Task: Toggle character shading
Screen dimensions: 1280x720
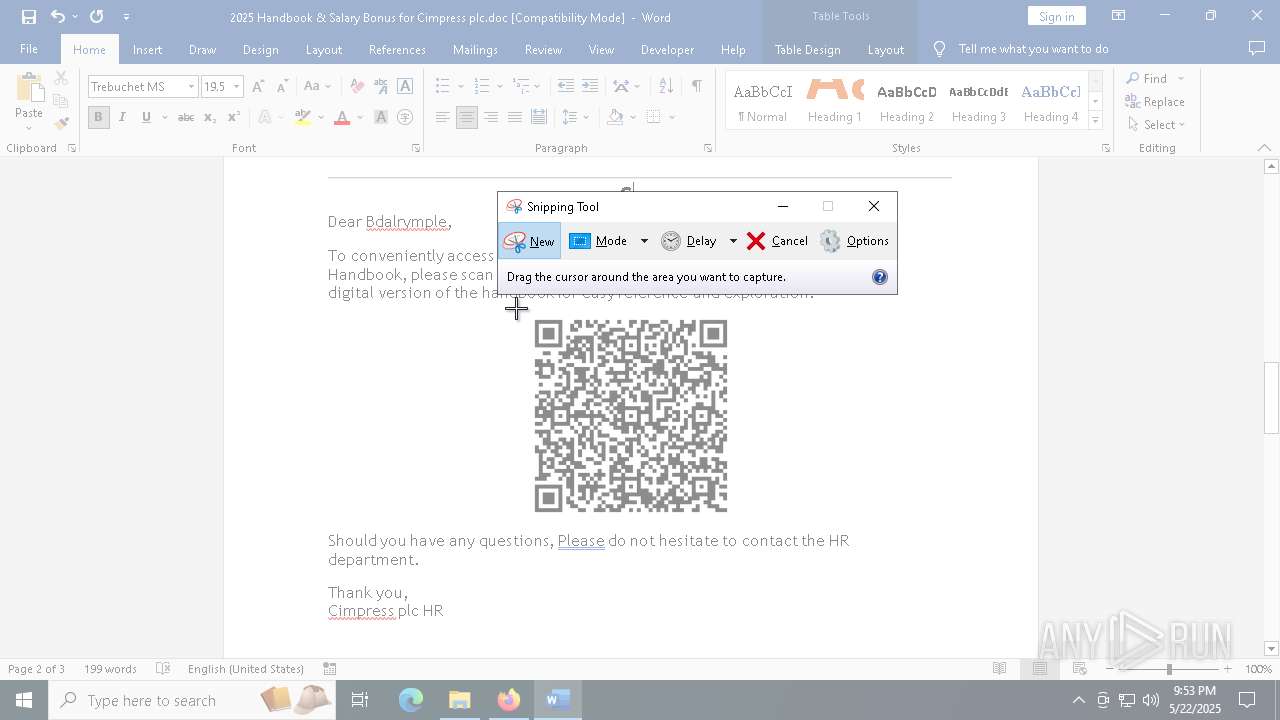Action: pyautogui.click(x=381, y=117)
